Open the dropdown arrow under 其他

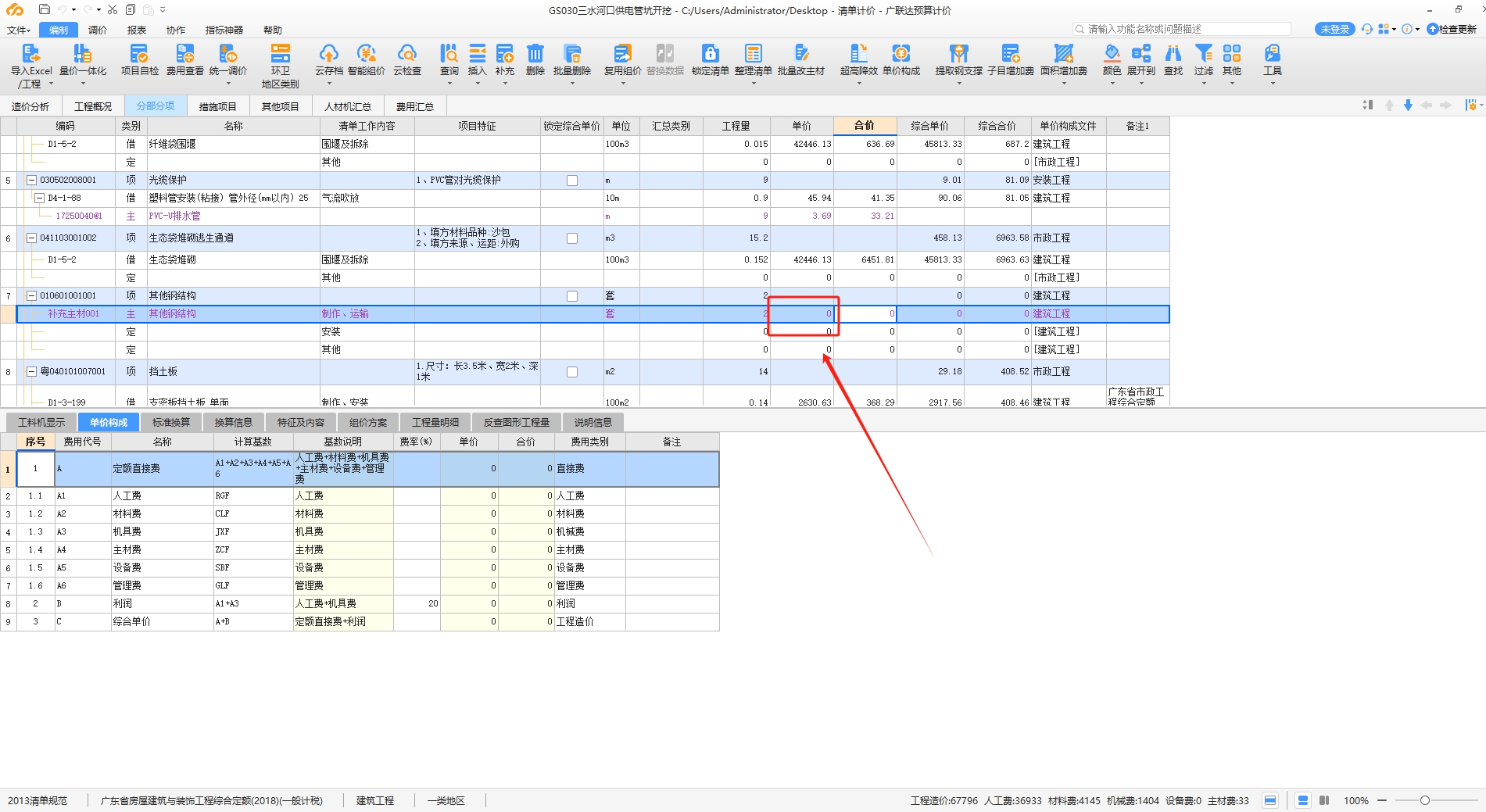(1232, 83)
